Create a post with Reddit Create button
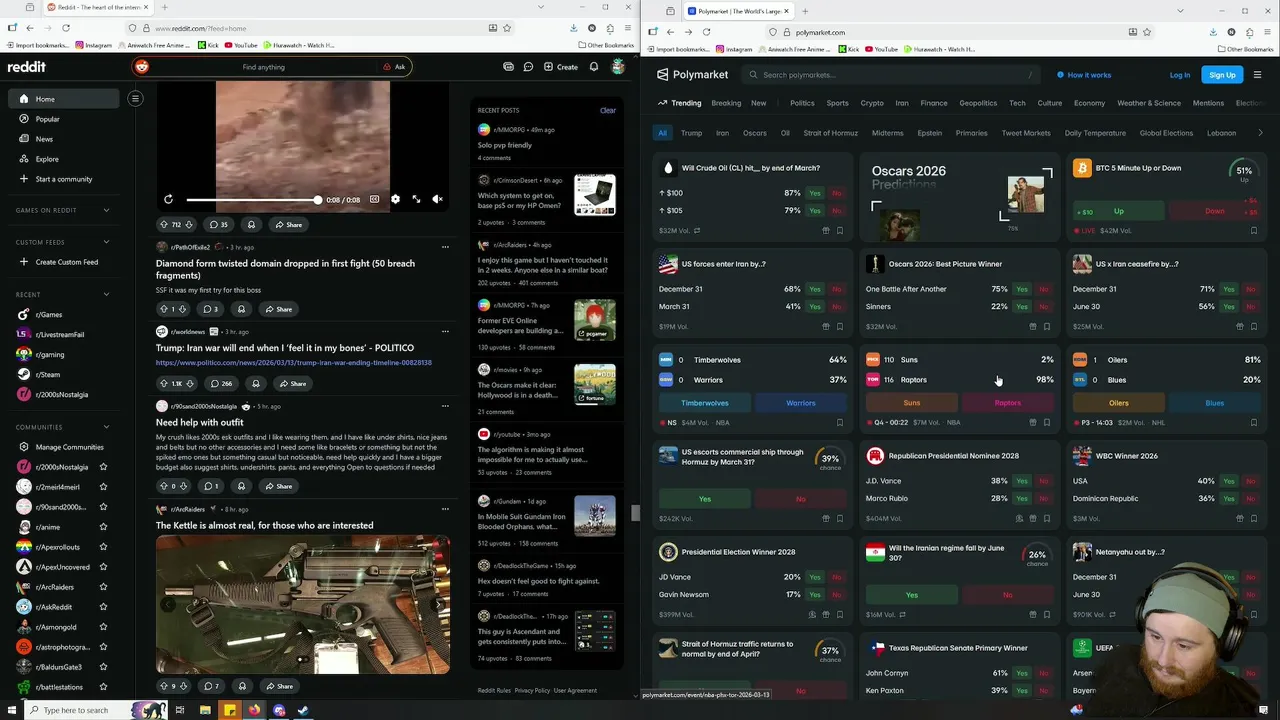The height and width of the screenshot is (720, 1280). 561,67
